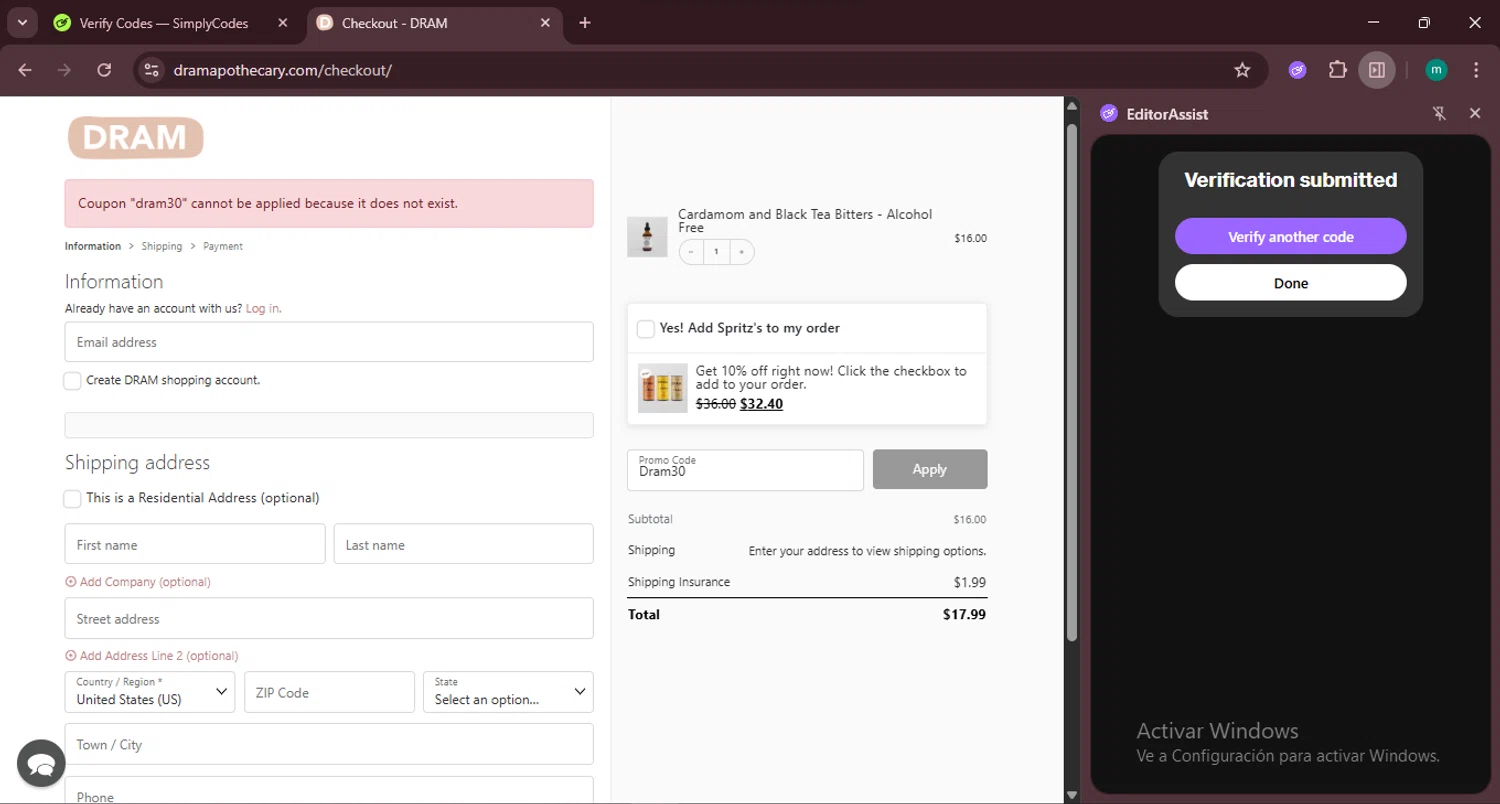
Task: Click the page vertical scrollbar thumb
Action: (x=1072, y=380)
